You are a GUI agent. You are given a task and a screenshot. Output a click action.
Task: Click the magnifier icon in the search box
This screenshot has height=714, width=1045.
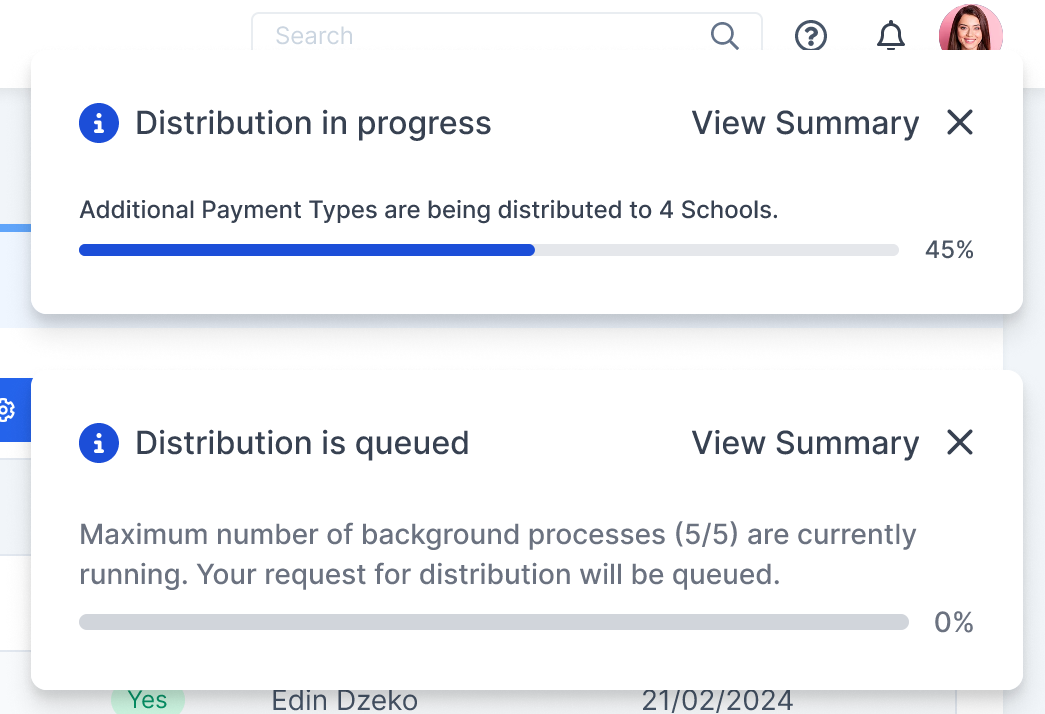(724, 36)
